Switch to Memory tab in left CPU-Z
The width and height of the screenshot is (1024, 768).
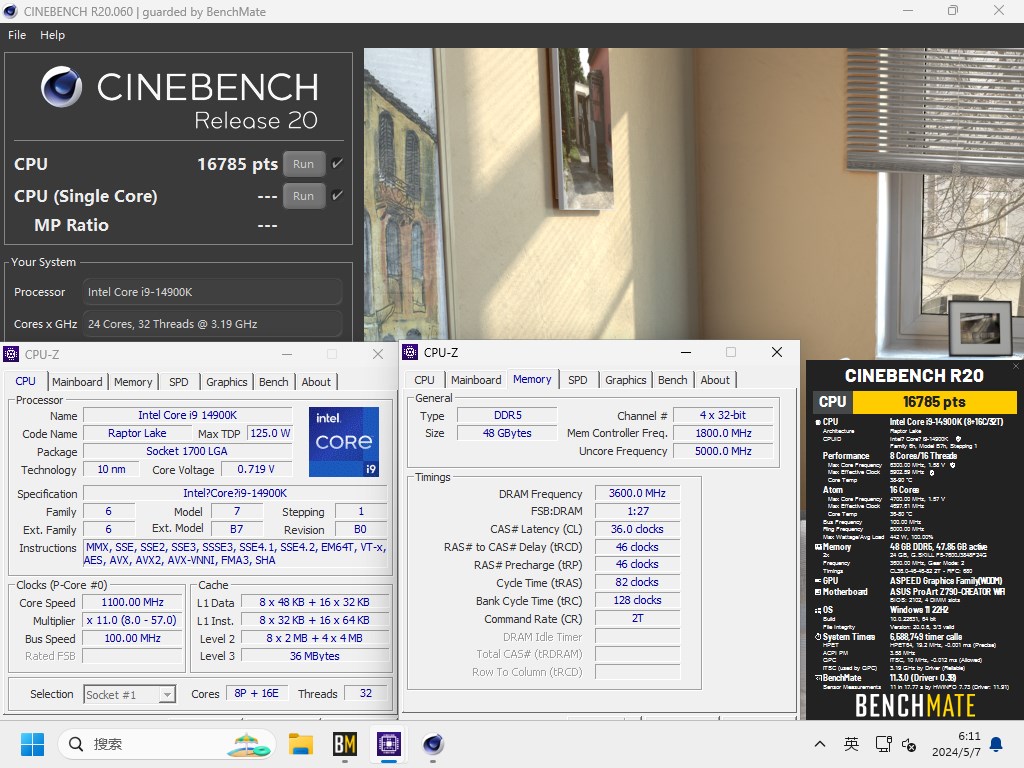pyautogui.click(x=133, y=382)
